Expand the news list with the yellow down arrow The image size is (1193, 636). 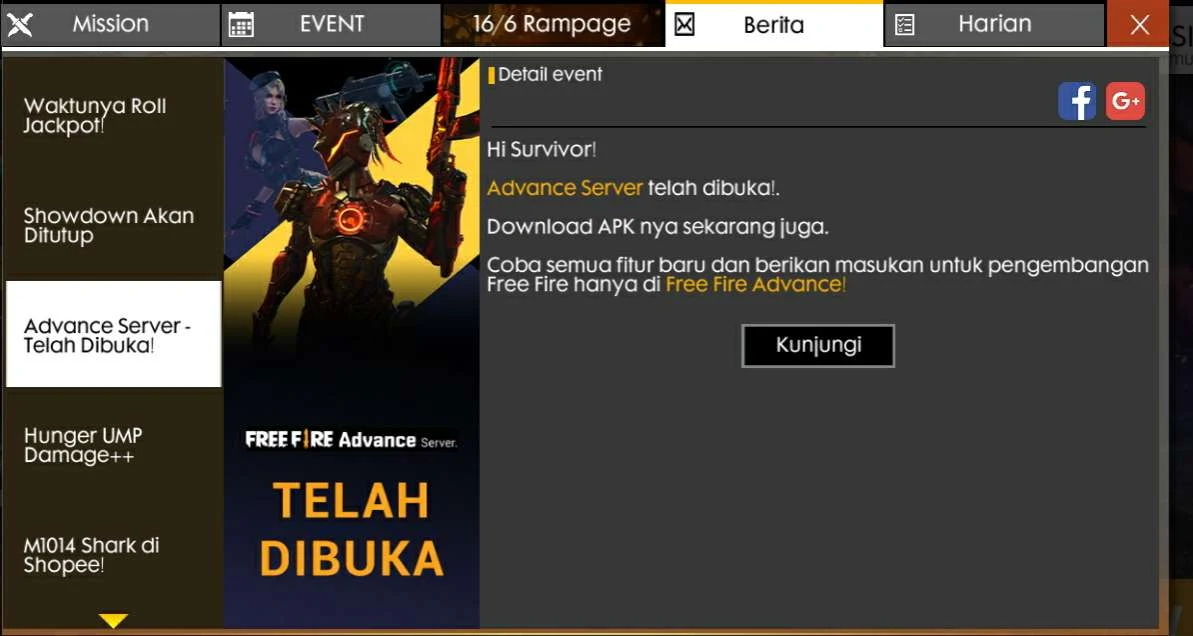pyautogui.click(x=113, y=620)
